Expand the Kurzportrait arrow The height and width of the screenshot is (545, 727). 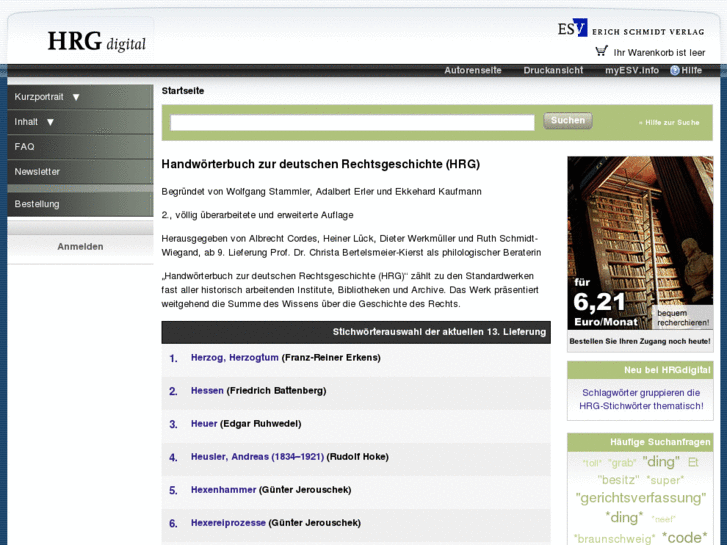pyautogui.click(x=76, y=97)
